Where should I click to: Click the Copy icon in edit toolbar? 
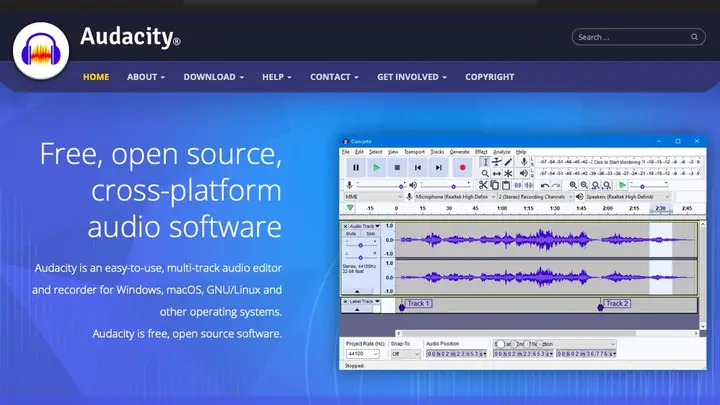(x=495, y=185)
